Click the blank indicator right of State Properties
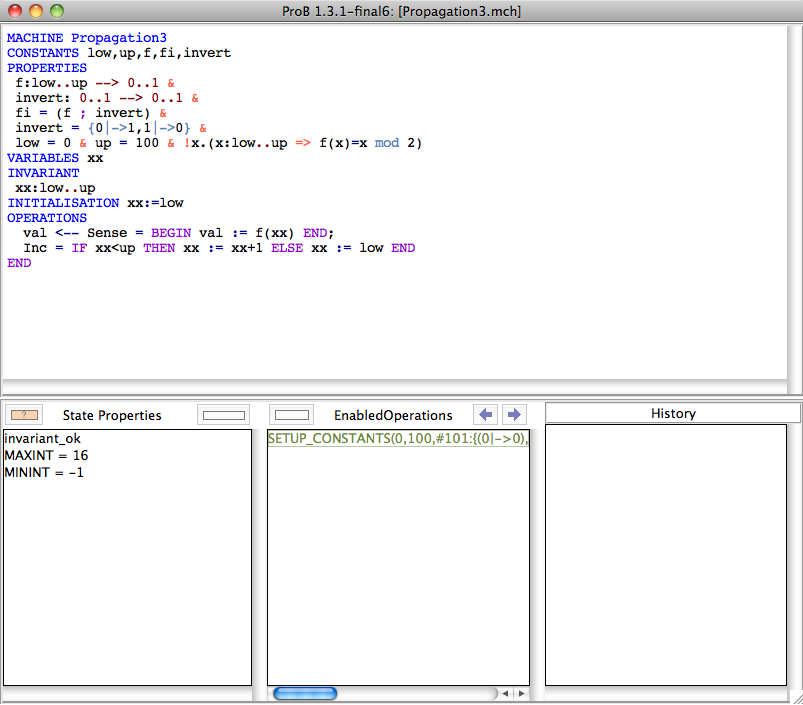 pos(223,415)
